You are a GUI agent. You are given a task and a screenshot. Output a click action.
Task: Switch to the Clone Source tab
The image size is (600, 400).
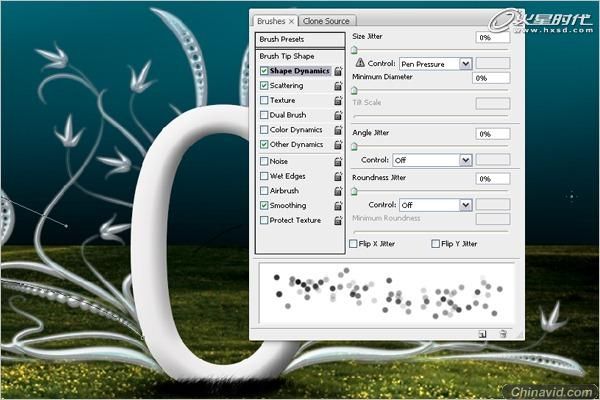(x=326, y=21)
